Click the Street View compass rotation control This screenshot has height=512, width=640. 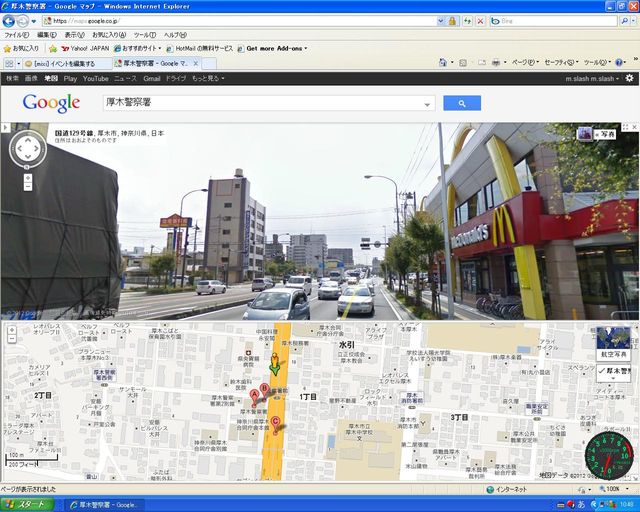26,149
